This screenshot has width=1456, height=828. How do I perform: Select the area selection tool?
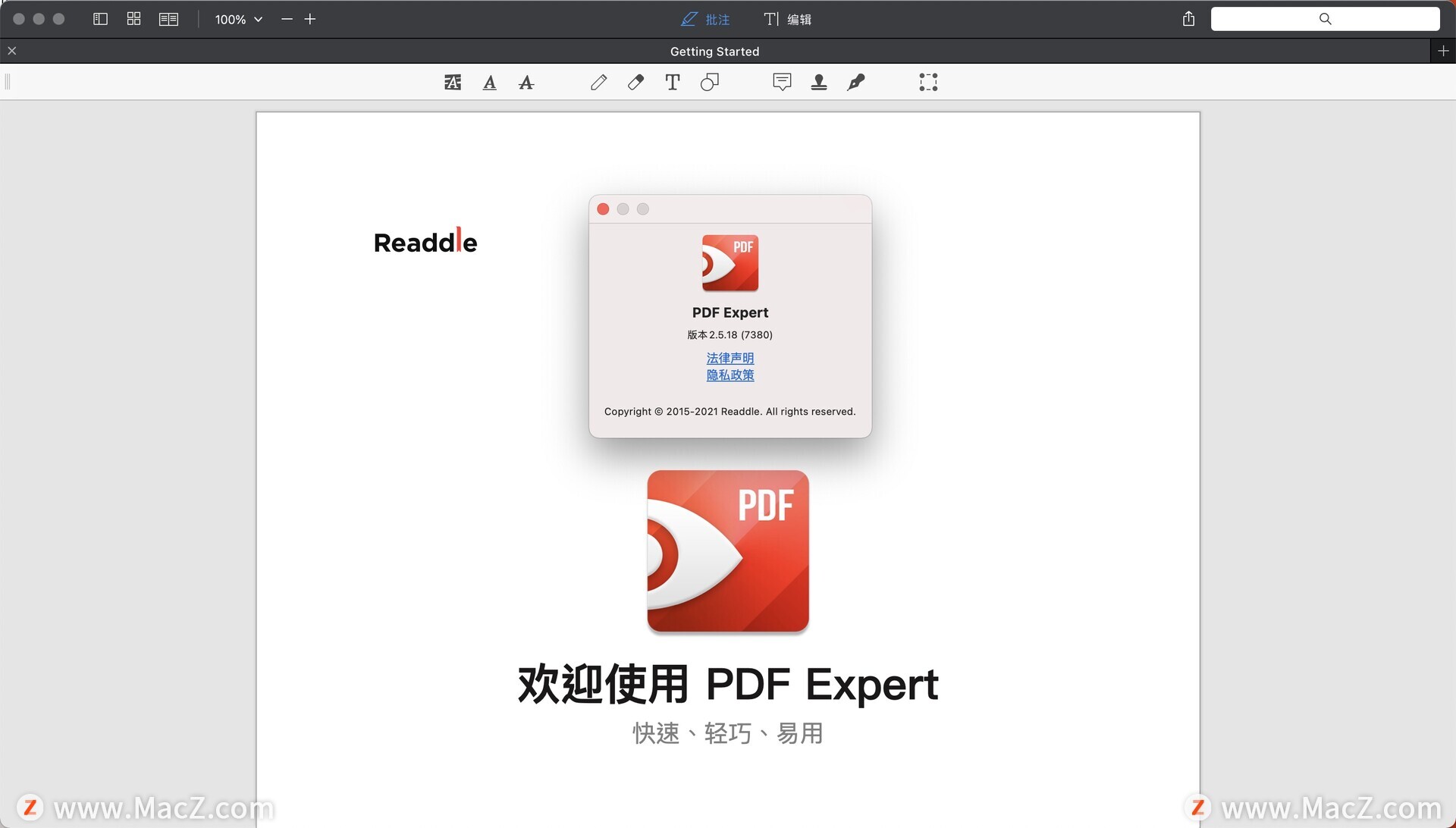click(x=928, y=82)
